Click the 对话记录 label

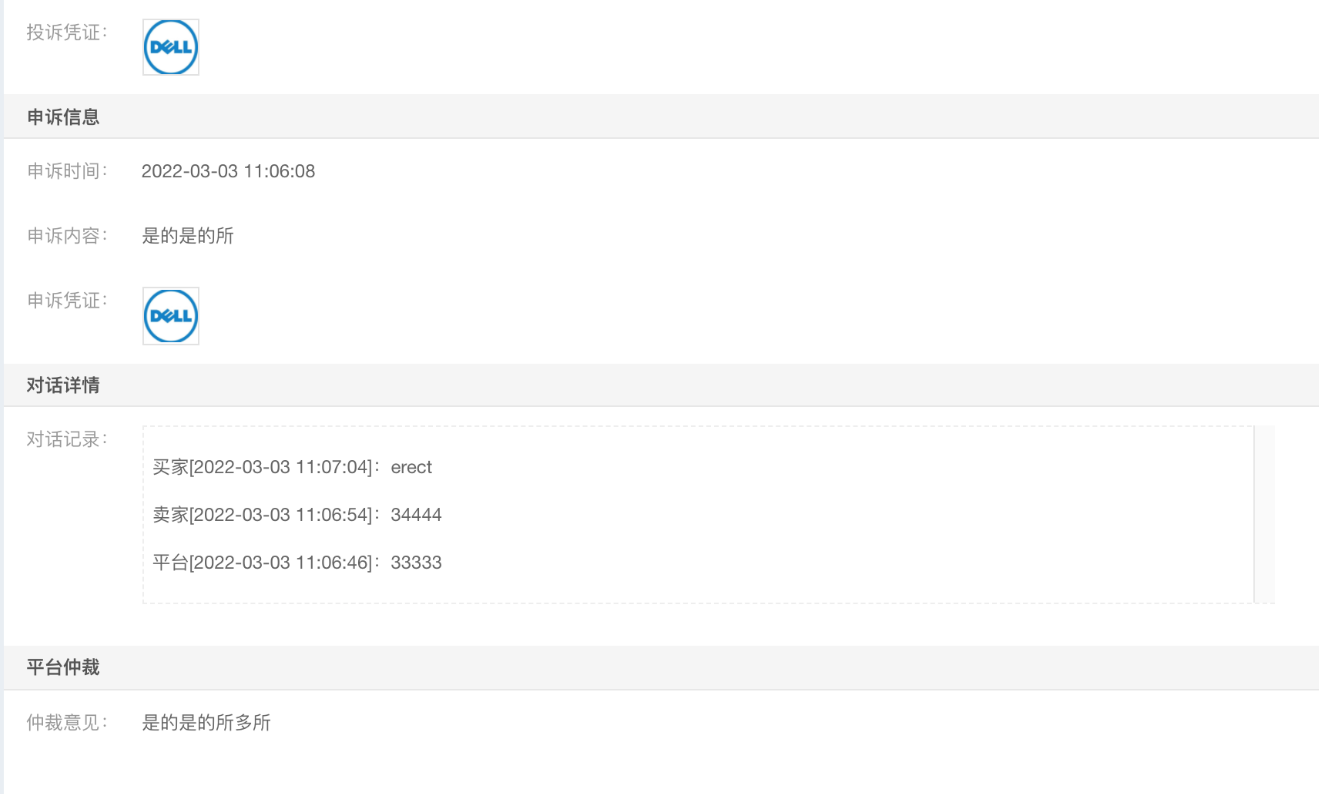point(67,439)
